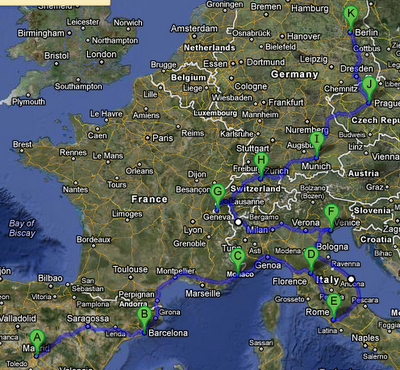Click the Austria country label

pyautogui.click(x=363, y=173)
